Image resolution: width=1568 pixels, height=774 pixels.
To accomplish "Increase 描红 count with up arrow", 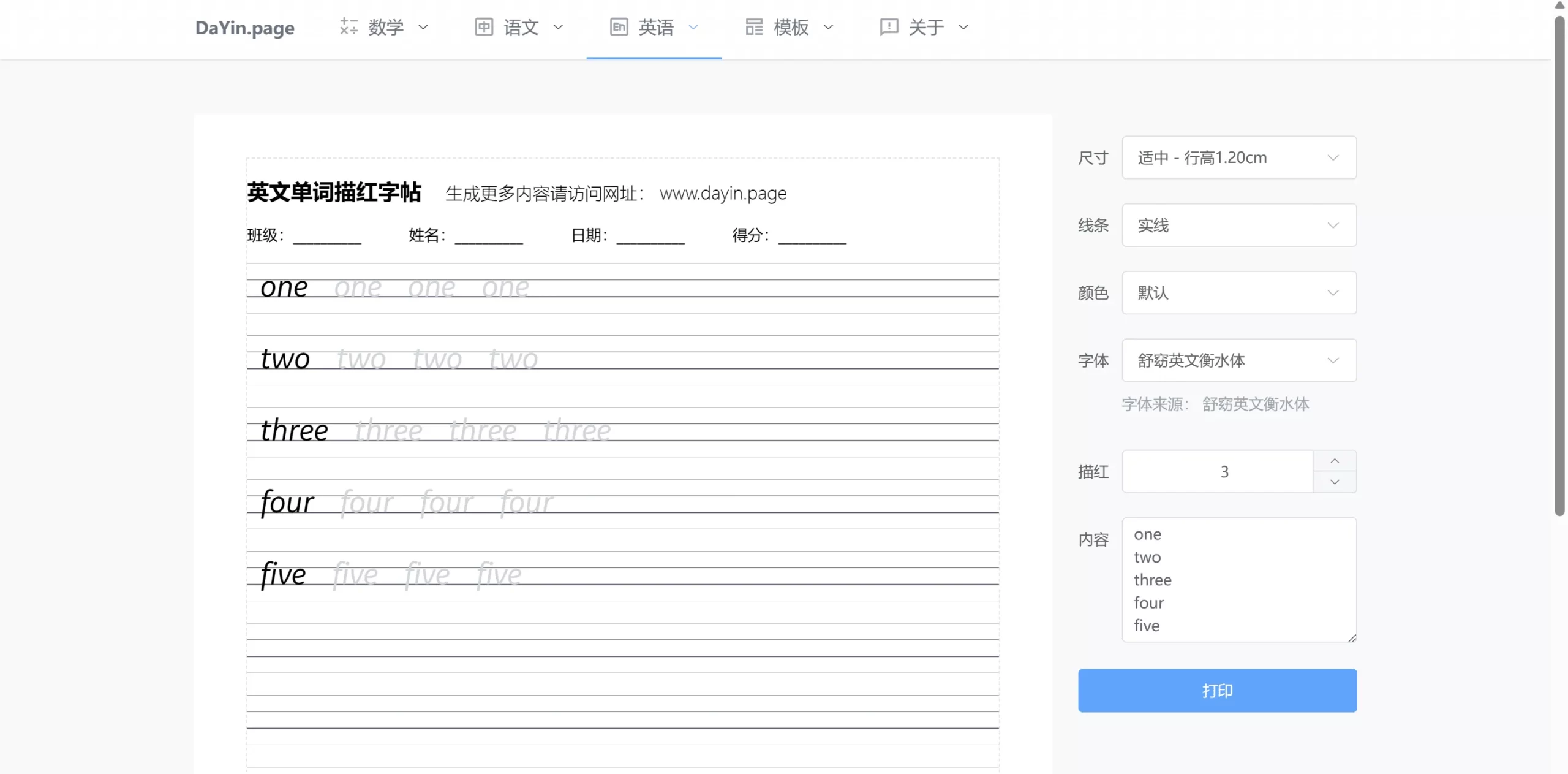I will (1335, 461).
